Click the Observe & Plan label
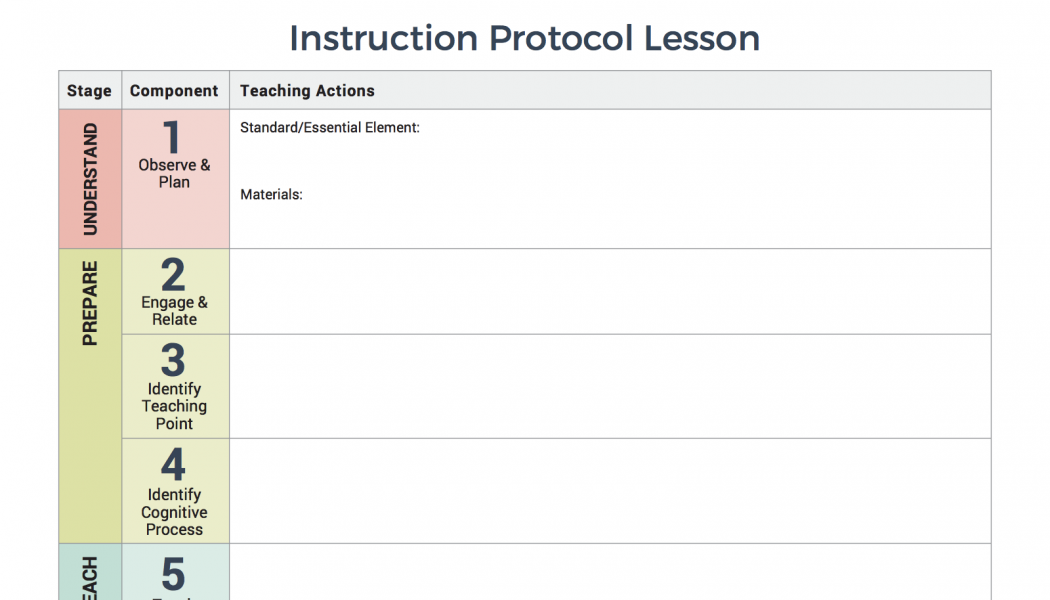This screenshot has width=1050, height=600. pos(174,173)
